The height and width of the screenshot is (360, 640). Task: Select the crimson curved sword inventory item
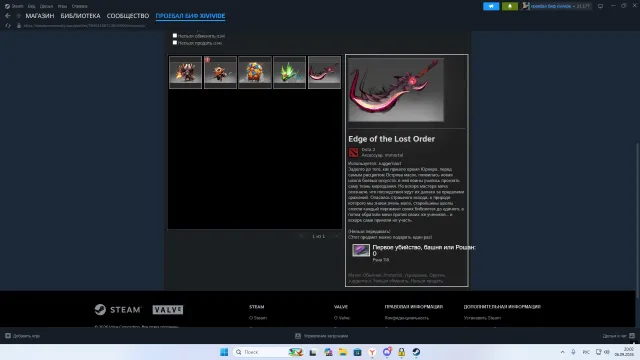coord(324,72)
